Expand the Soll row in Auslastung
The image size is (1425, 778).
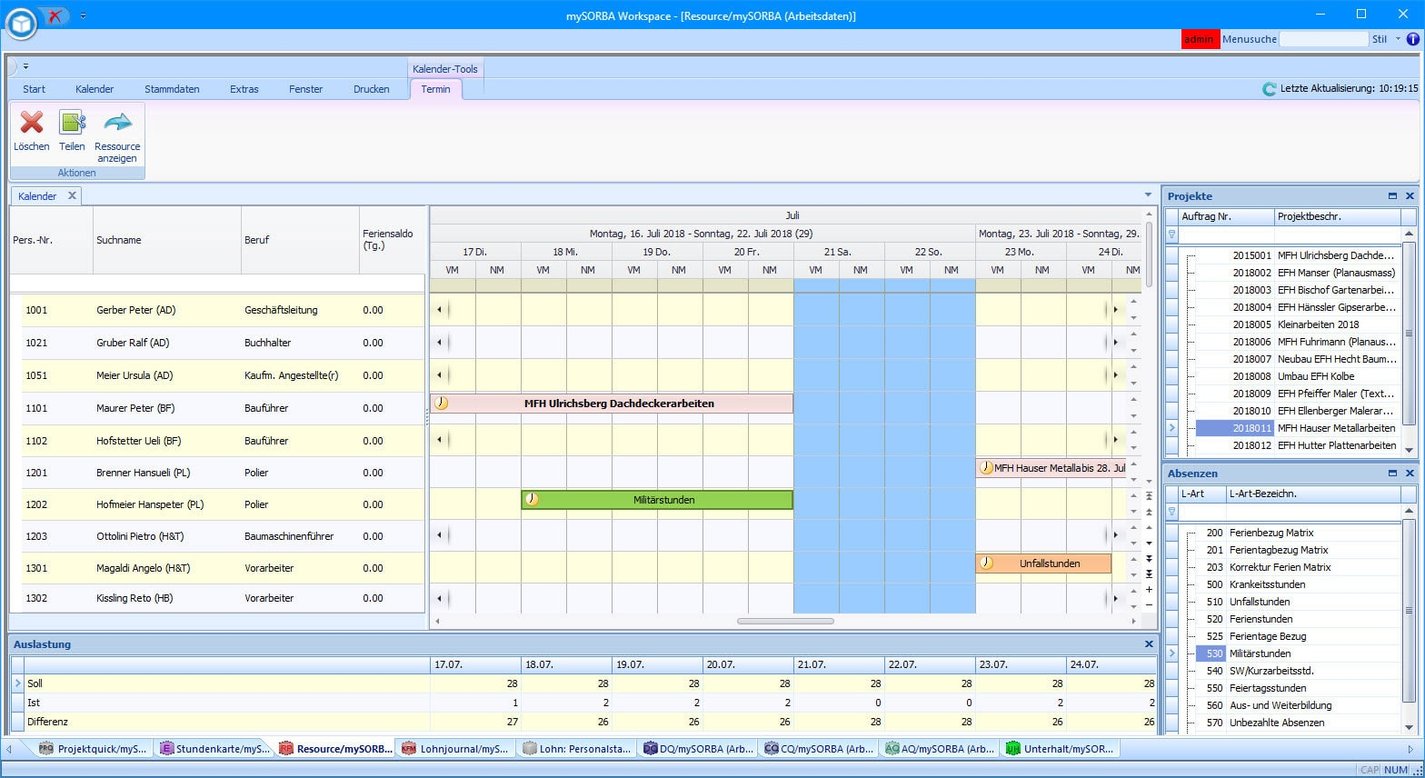tap(17, 684)
